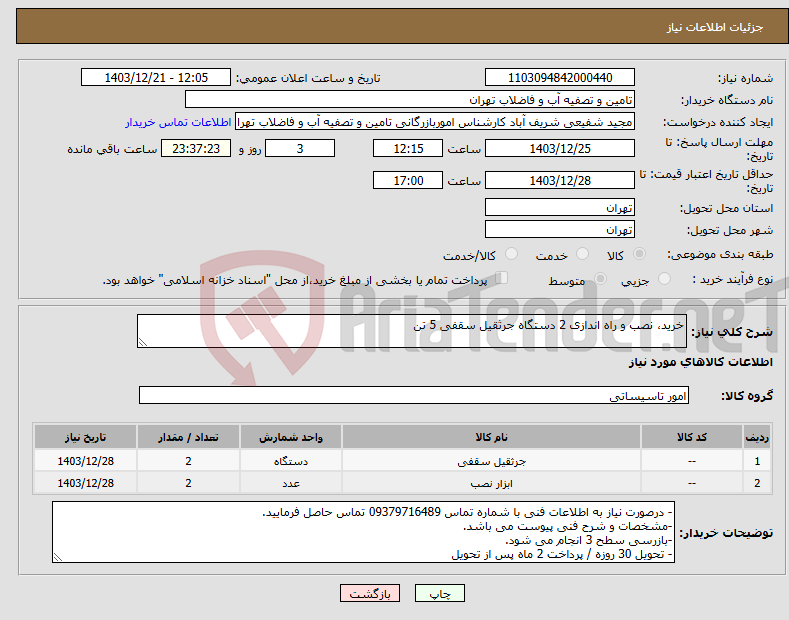Click row number 2 cell
This screenshot has height=620, width=789.
click(757, 483)
